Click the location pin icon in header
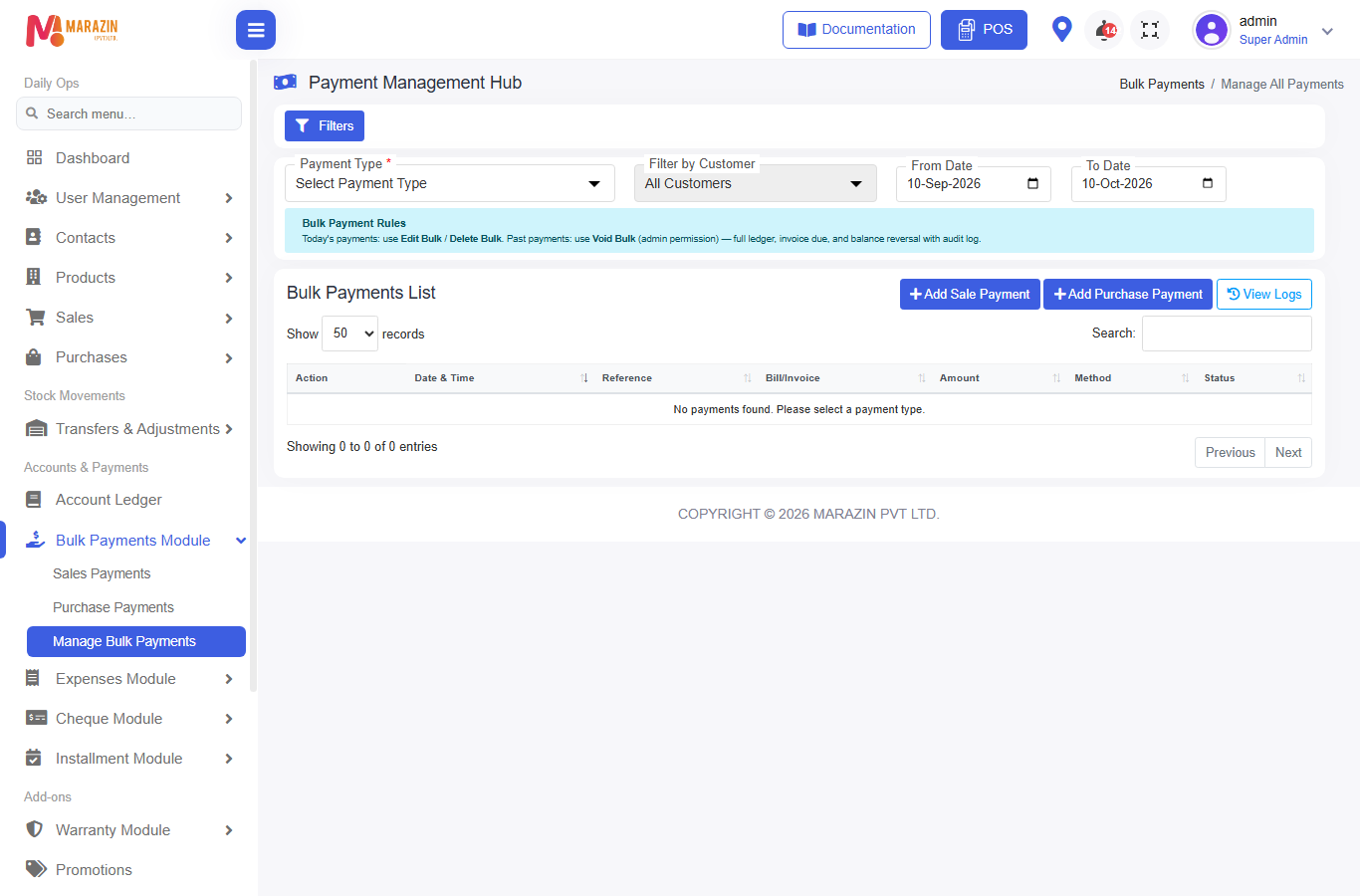Image resolution: width=1360 pixels, height=896 pixels. (1061, 30)
